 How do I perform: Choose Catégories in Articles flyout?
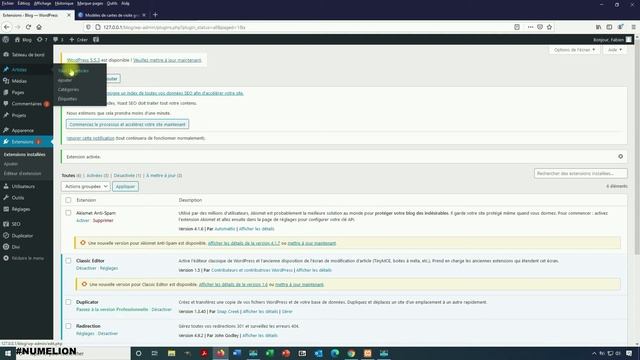click(x=68, y=89)
